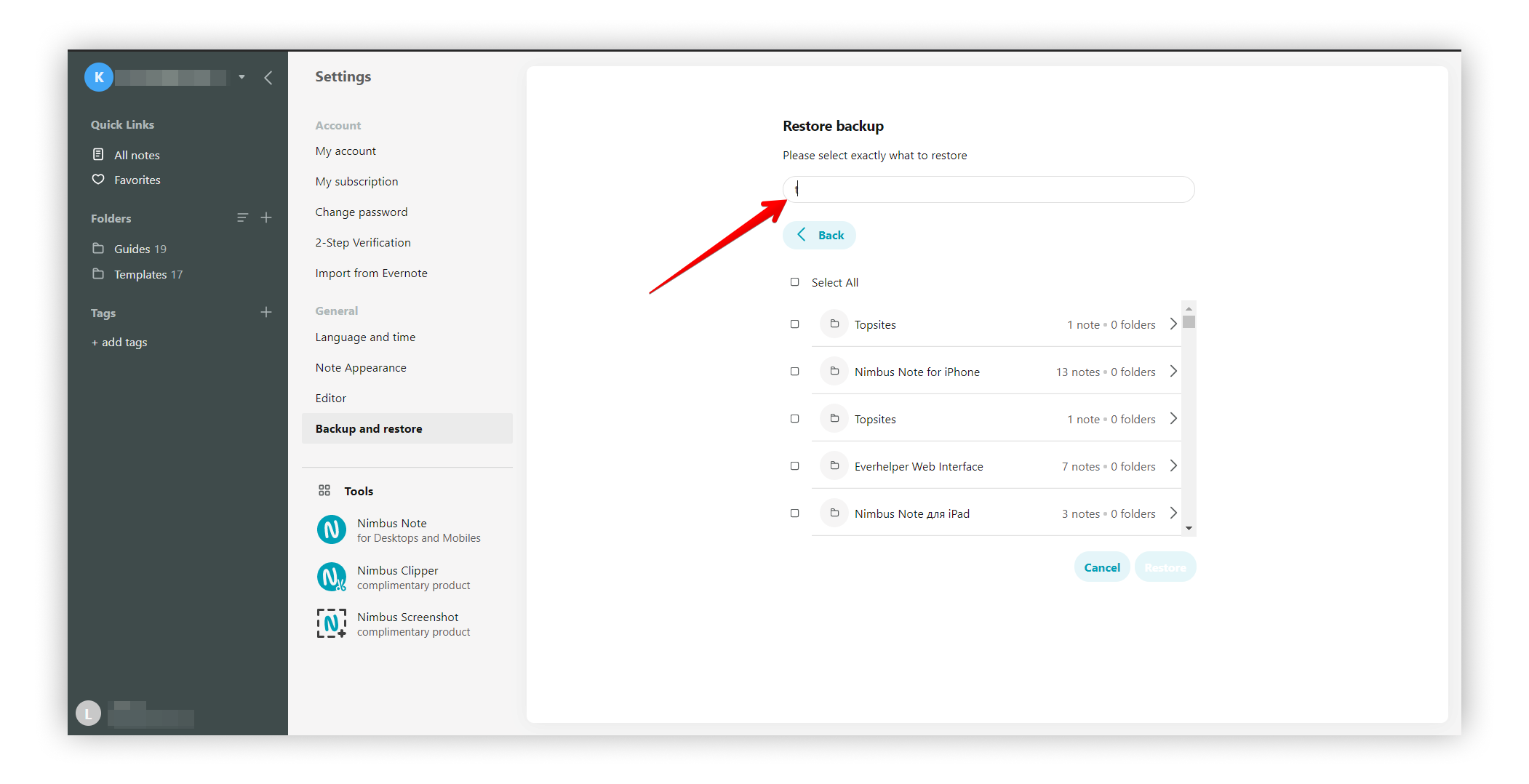Image resolution: width=1529 pixels, height=784 pixels.
Task: Click the All notes document icon
Action: (98, 154)
